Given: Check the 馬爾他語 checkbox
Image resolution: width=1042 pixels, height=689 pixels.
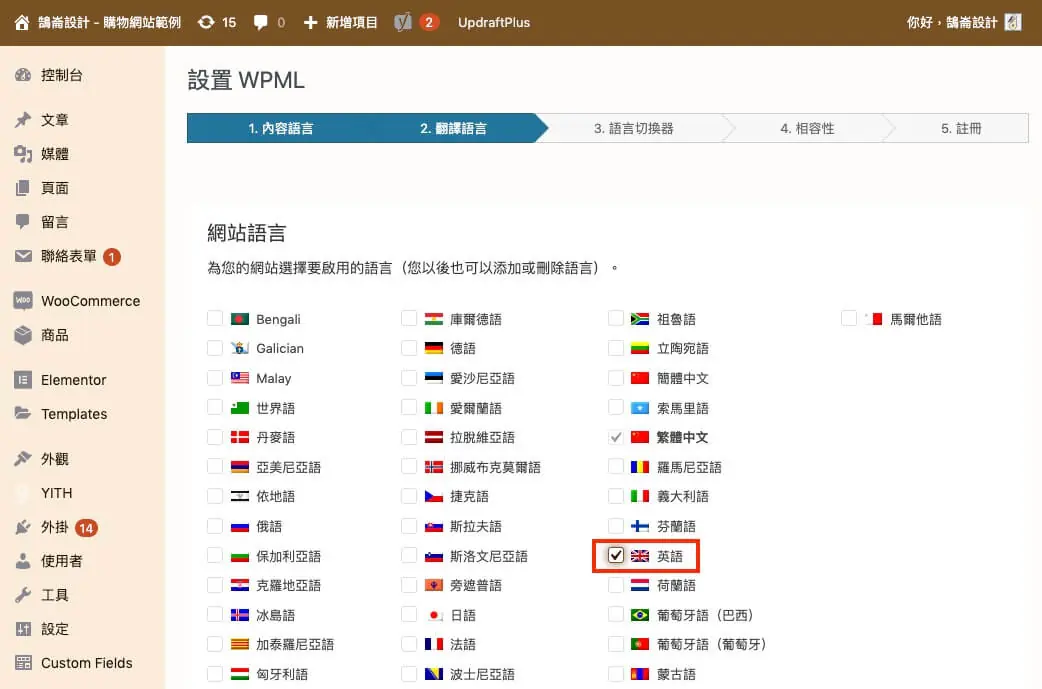Looking at the screenshot, I should pos(849,319).
